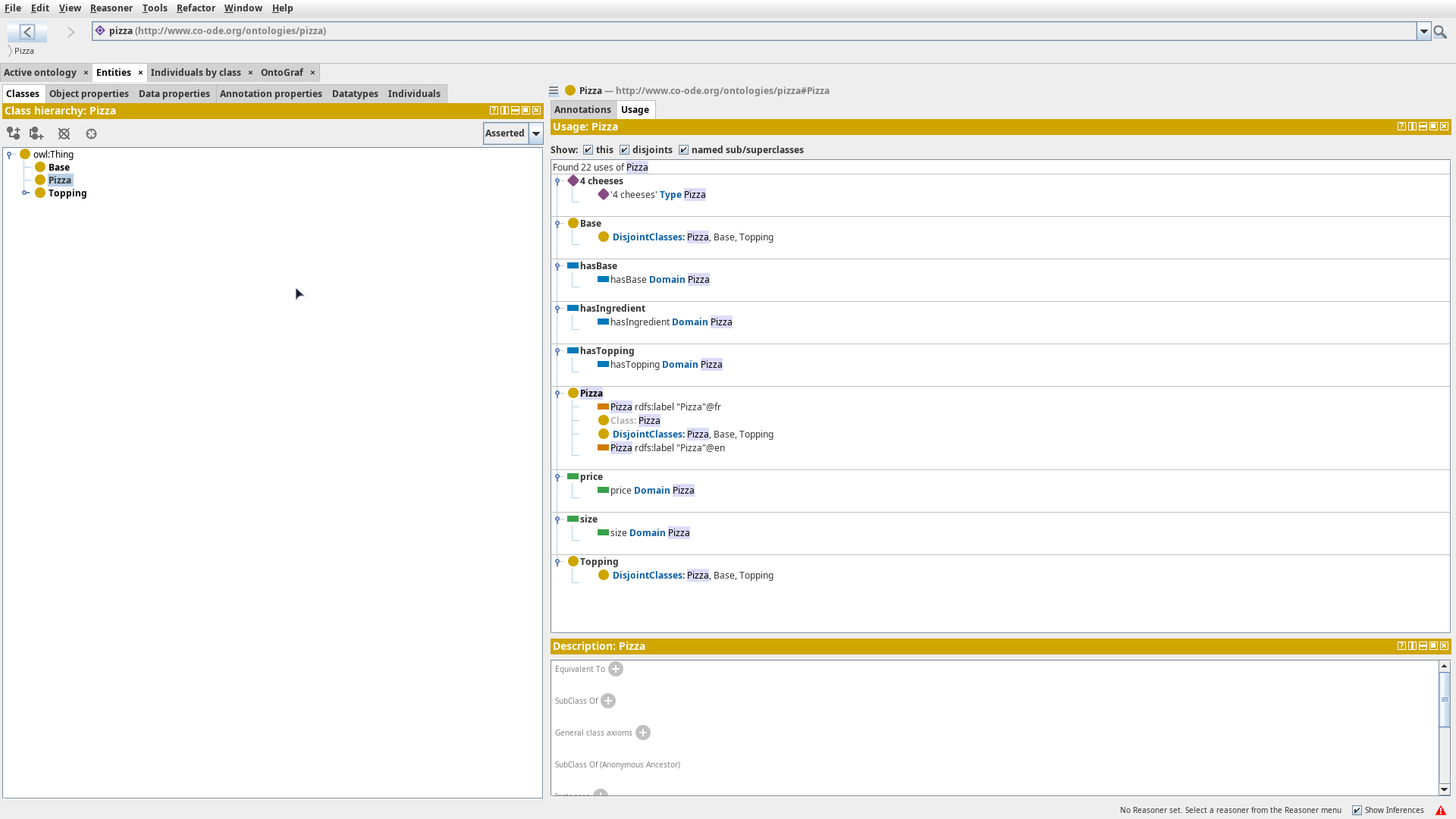Open the Asserted hierarchy dropdown

(536, 133)
